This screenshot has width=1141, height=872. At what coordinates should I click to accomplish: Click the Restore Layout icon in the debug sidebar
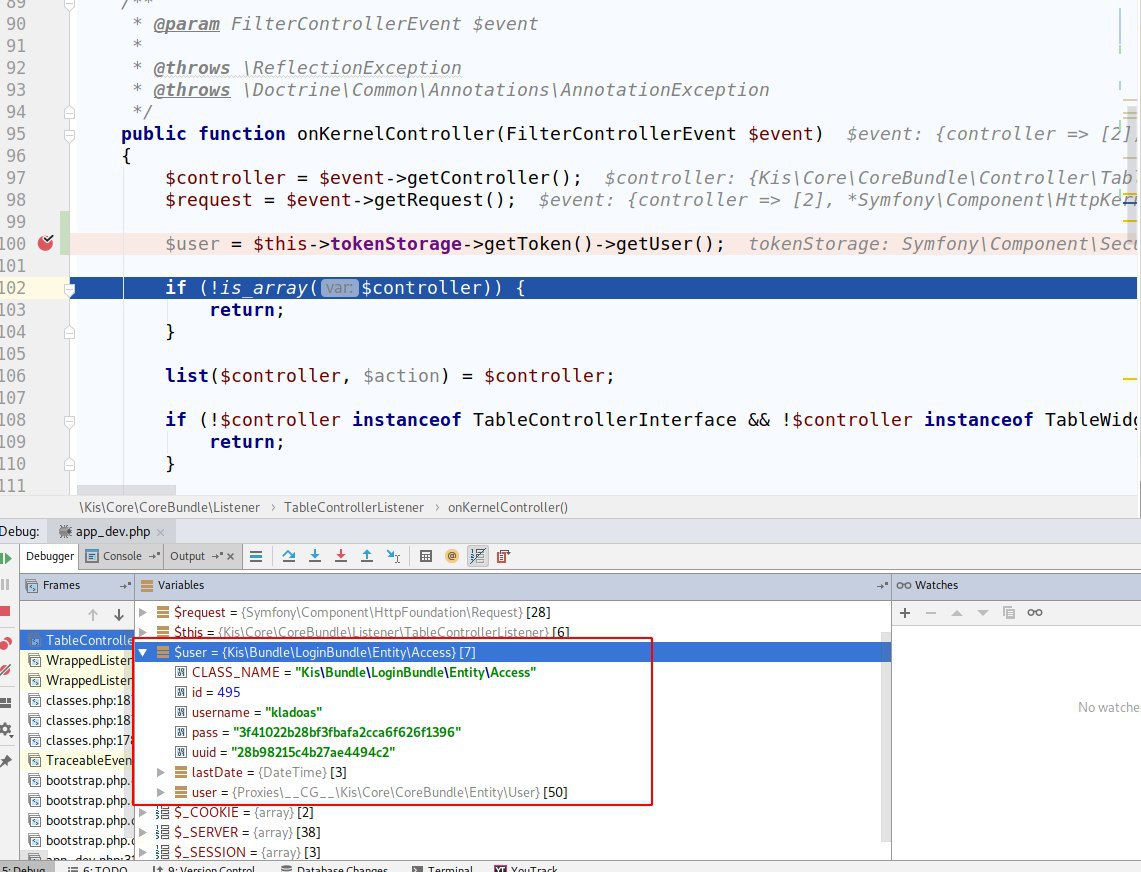tap(5, 702)
